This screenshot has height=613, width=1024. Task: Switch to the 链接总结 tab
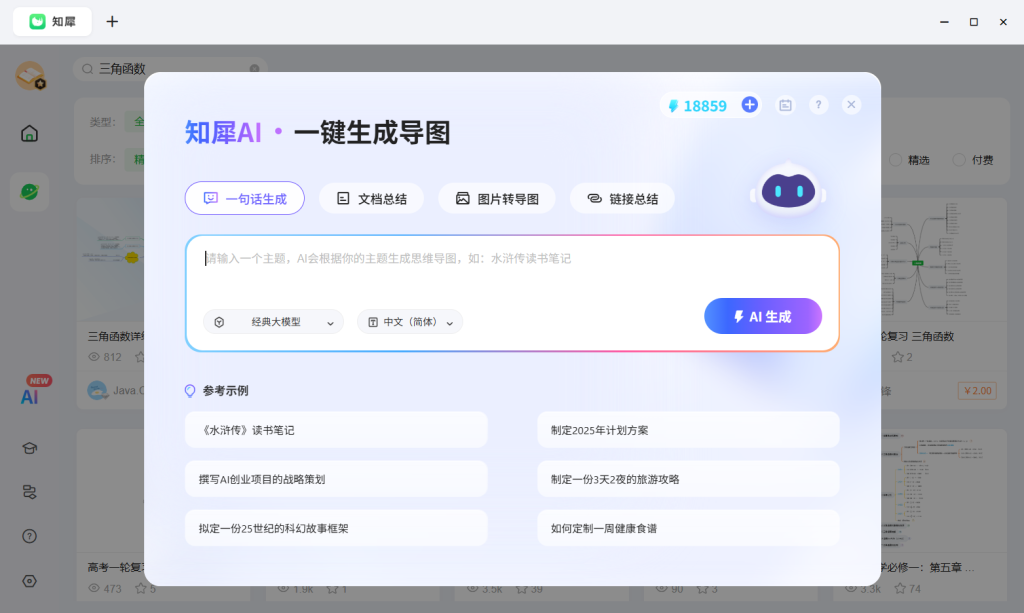point(622,198)
